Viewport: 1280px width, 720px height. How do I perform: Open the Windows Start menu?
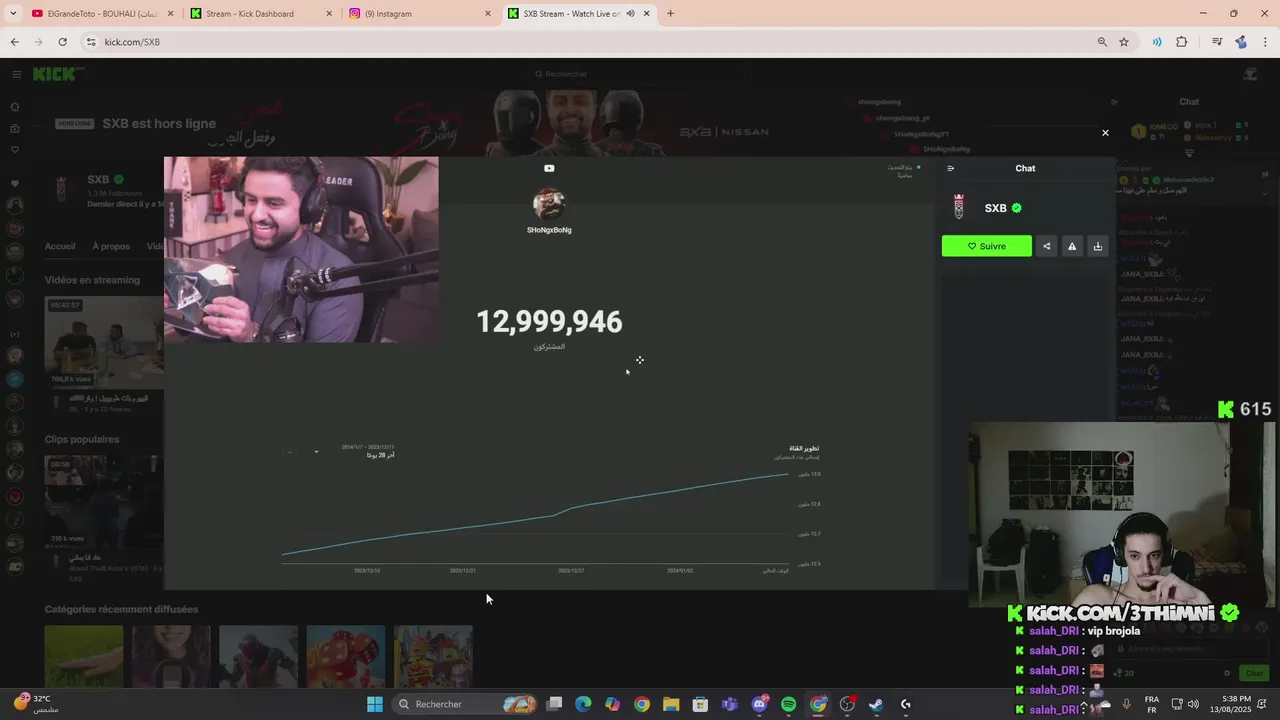click(375, 704)
